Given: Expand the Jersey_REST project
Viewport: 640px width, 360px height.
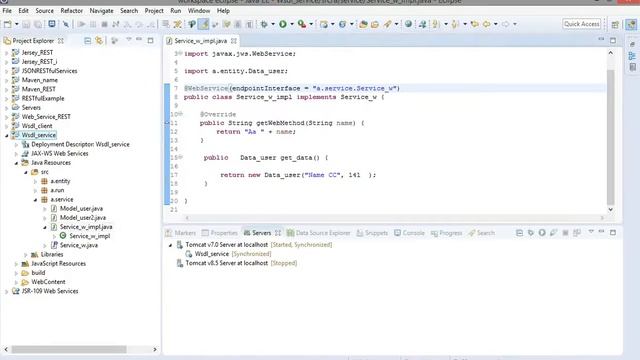Looking at the screenshot, I should 7,53.
